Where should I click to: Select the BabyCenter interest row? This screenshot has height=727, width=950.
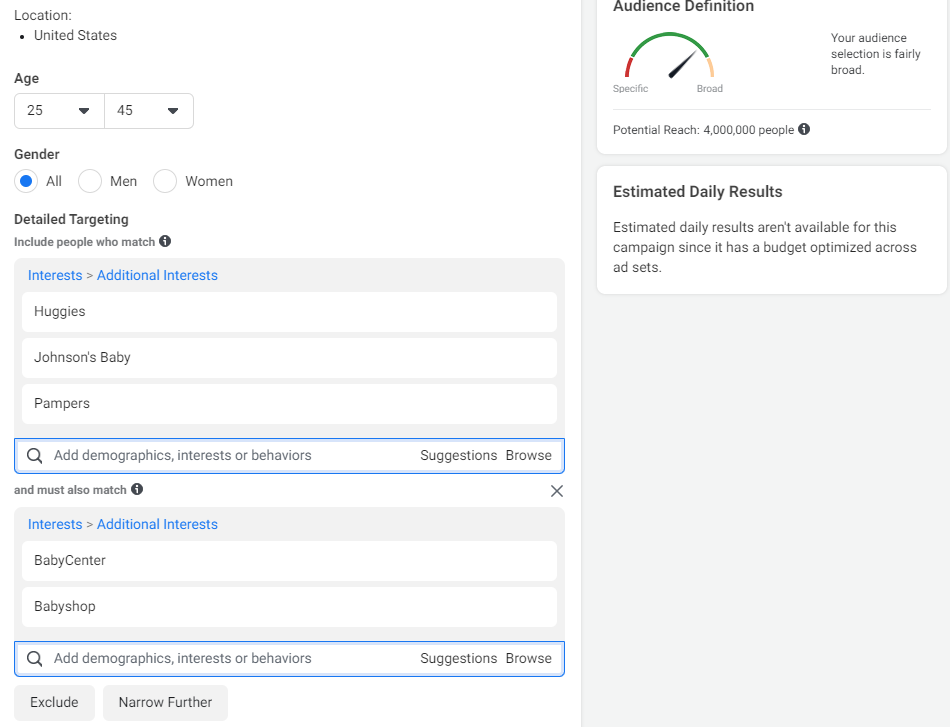[289, 560]
